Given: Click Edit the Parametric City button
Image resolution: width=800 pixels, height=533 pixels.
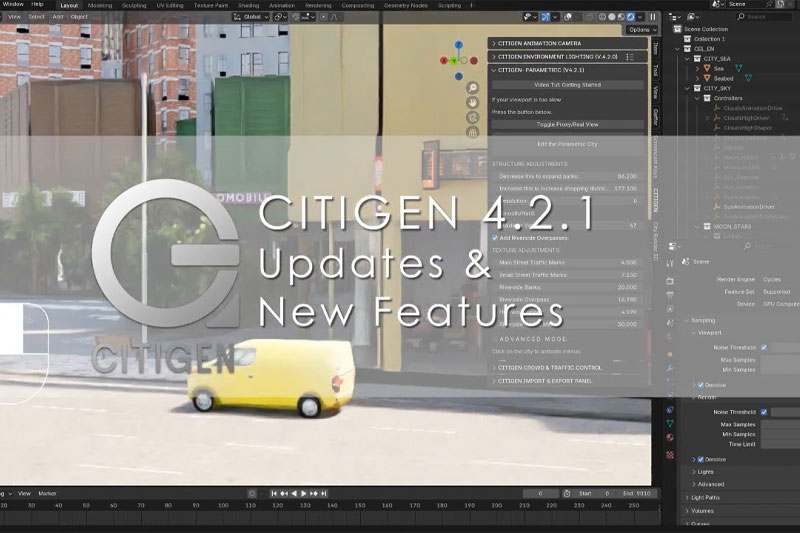Looking at the screenshot, I should 567,144.
